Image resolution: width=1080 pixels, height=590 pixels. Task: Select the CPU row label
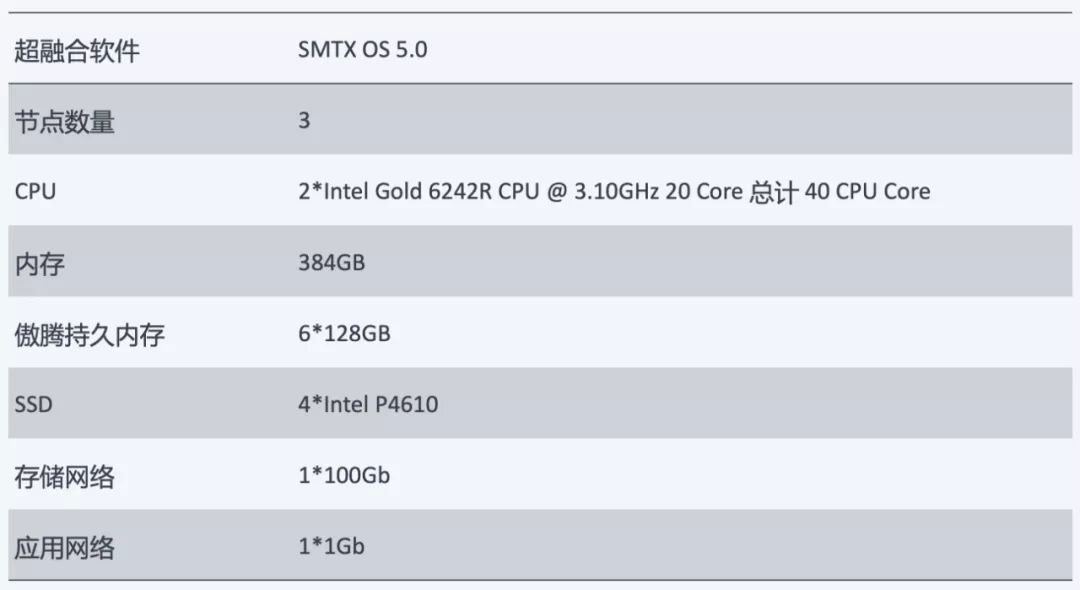pyautogui.click(x=35, y=191)
